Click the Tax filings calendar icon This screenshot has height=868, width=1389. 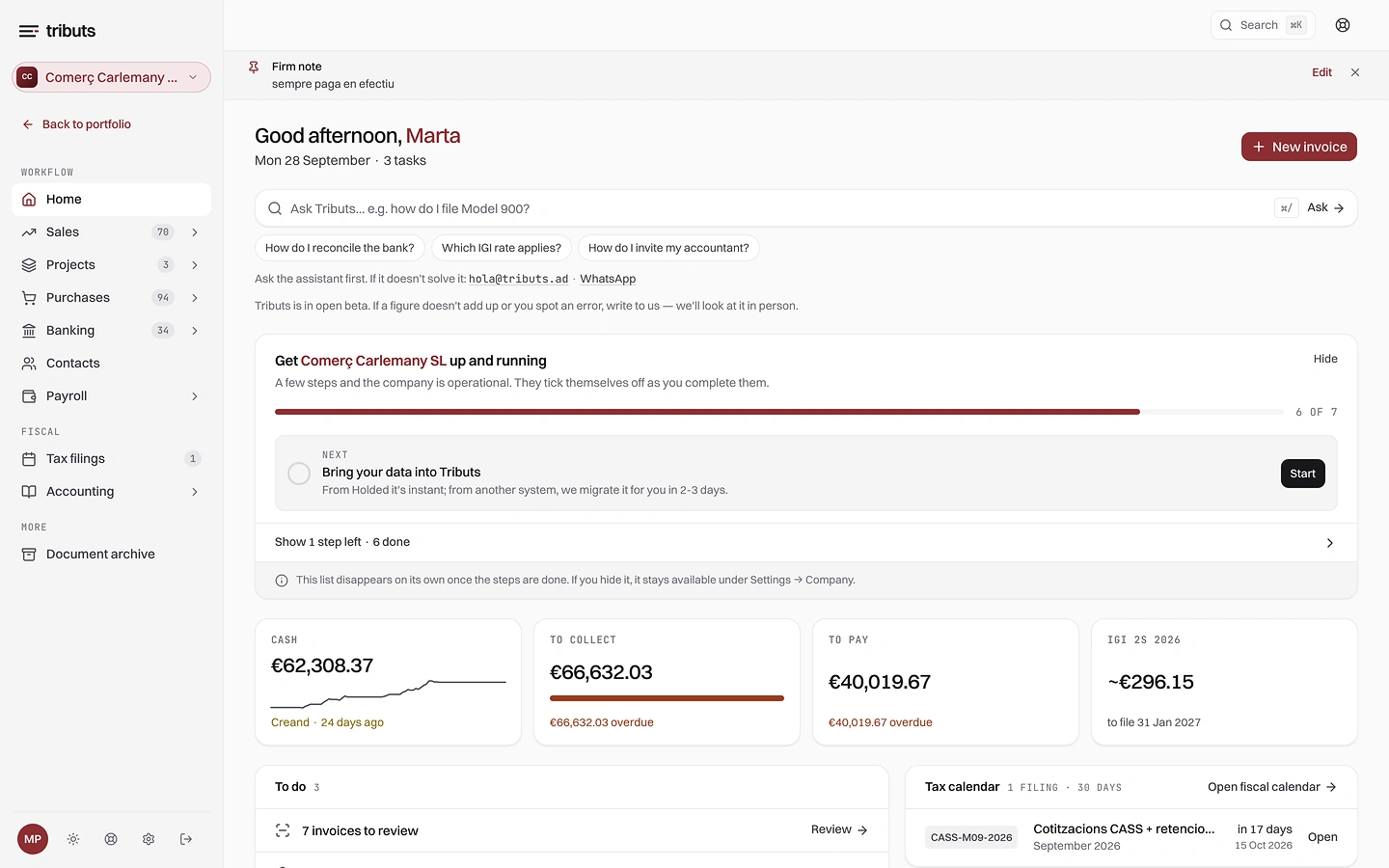(29, 459)
